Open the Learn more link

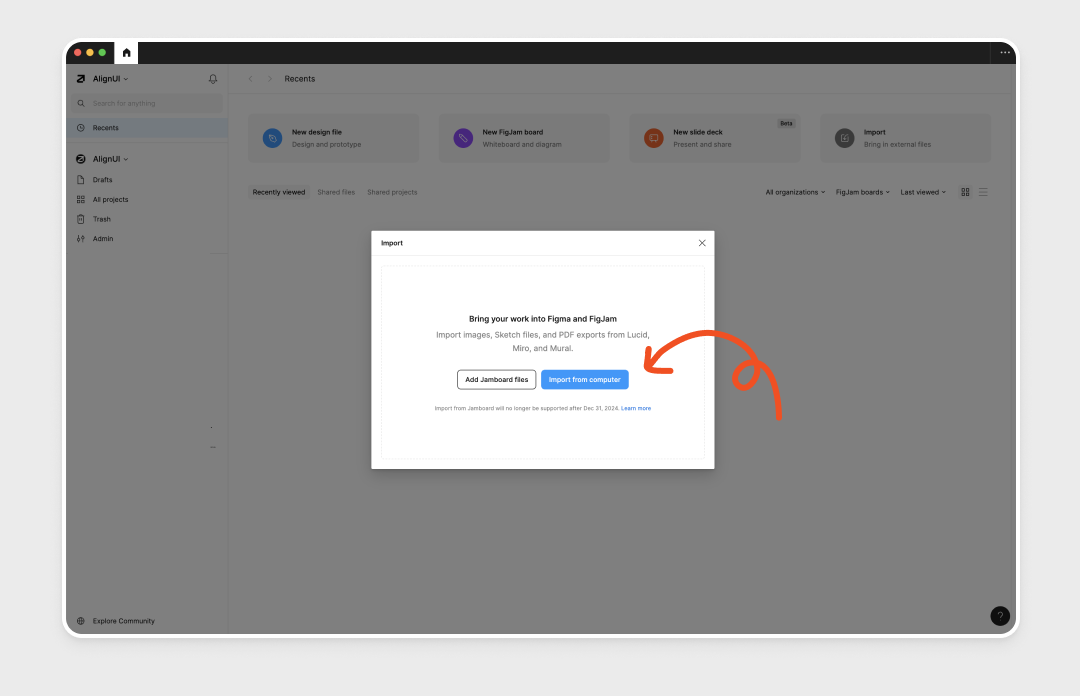coord(636,408)
